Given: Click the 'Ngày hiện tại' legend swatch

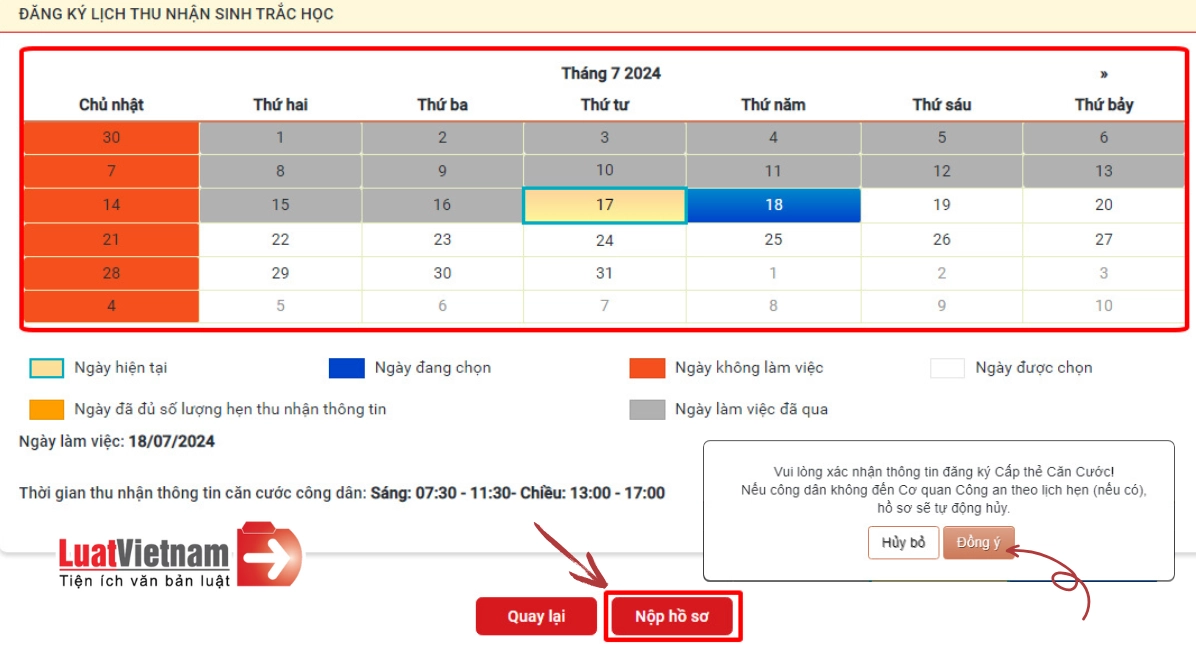Looking at the screenshot, I should [x=47, y=368].
